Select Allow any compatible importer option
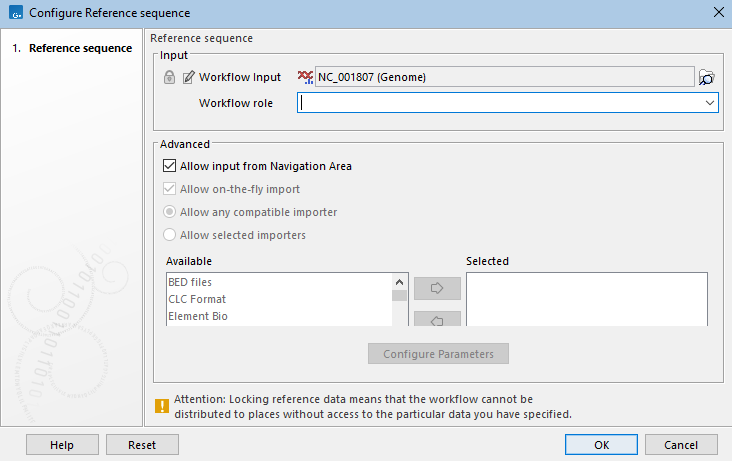Screen dimensions: 732x461 point(169,212)
